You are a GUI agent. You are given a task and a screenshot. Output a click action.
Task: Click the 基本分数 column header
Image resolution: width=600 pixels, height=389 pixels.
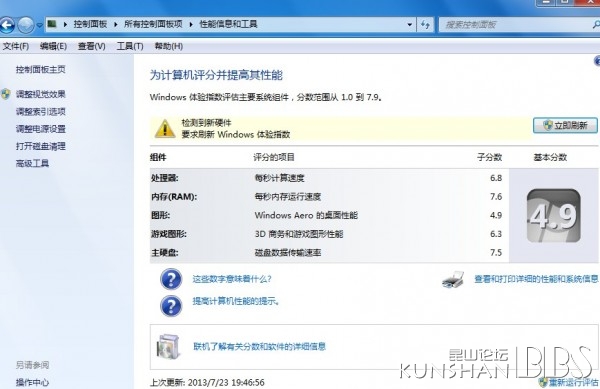(550, 157)
